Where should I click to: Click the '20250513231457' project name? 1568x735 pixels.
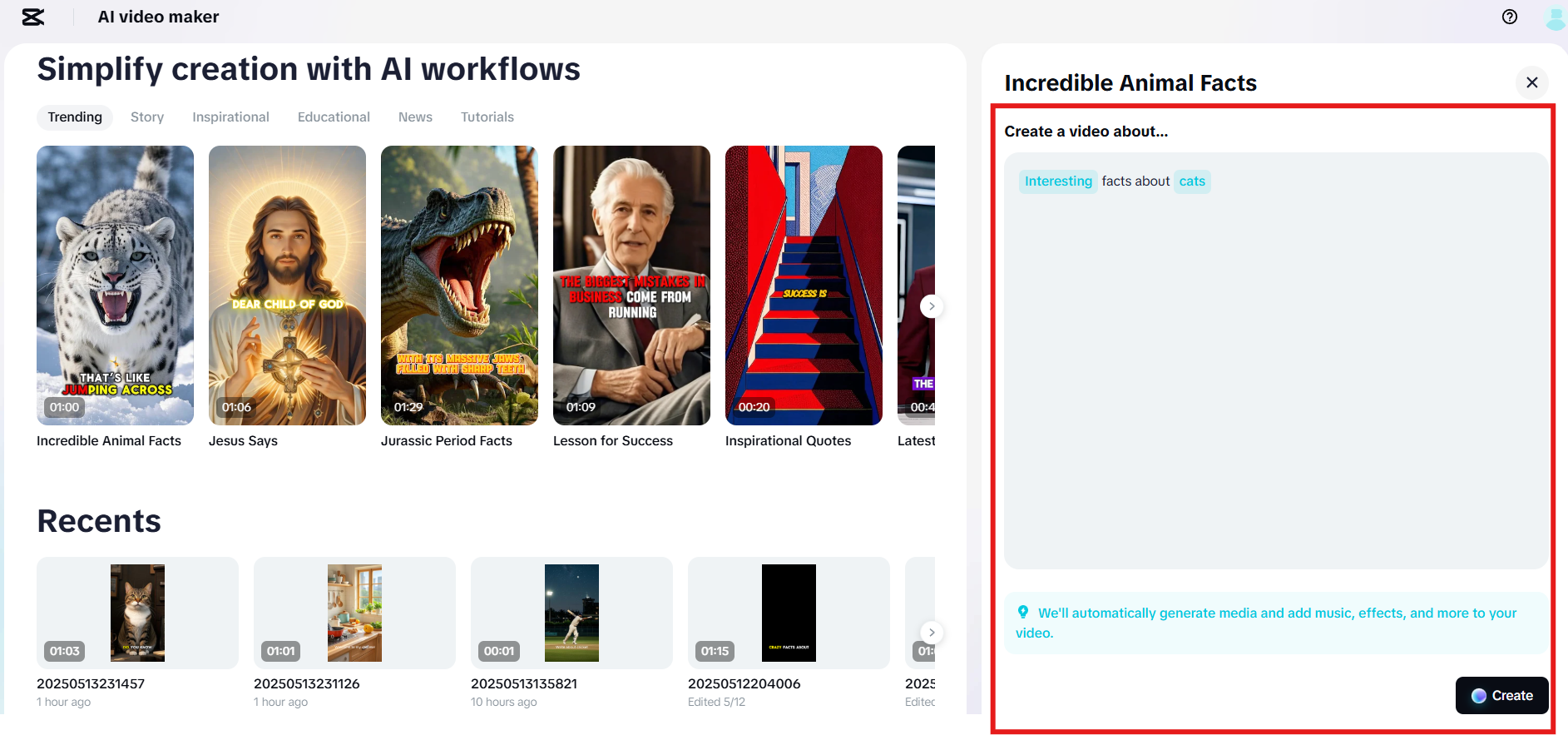point(91,683)
